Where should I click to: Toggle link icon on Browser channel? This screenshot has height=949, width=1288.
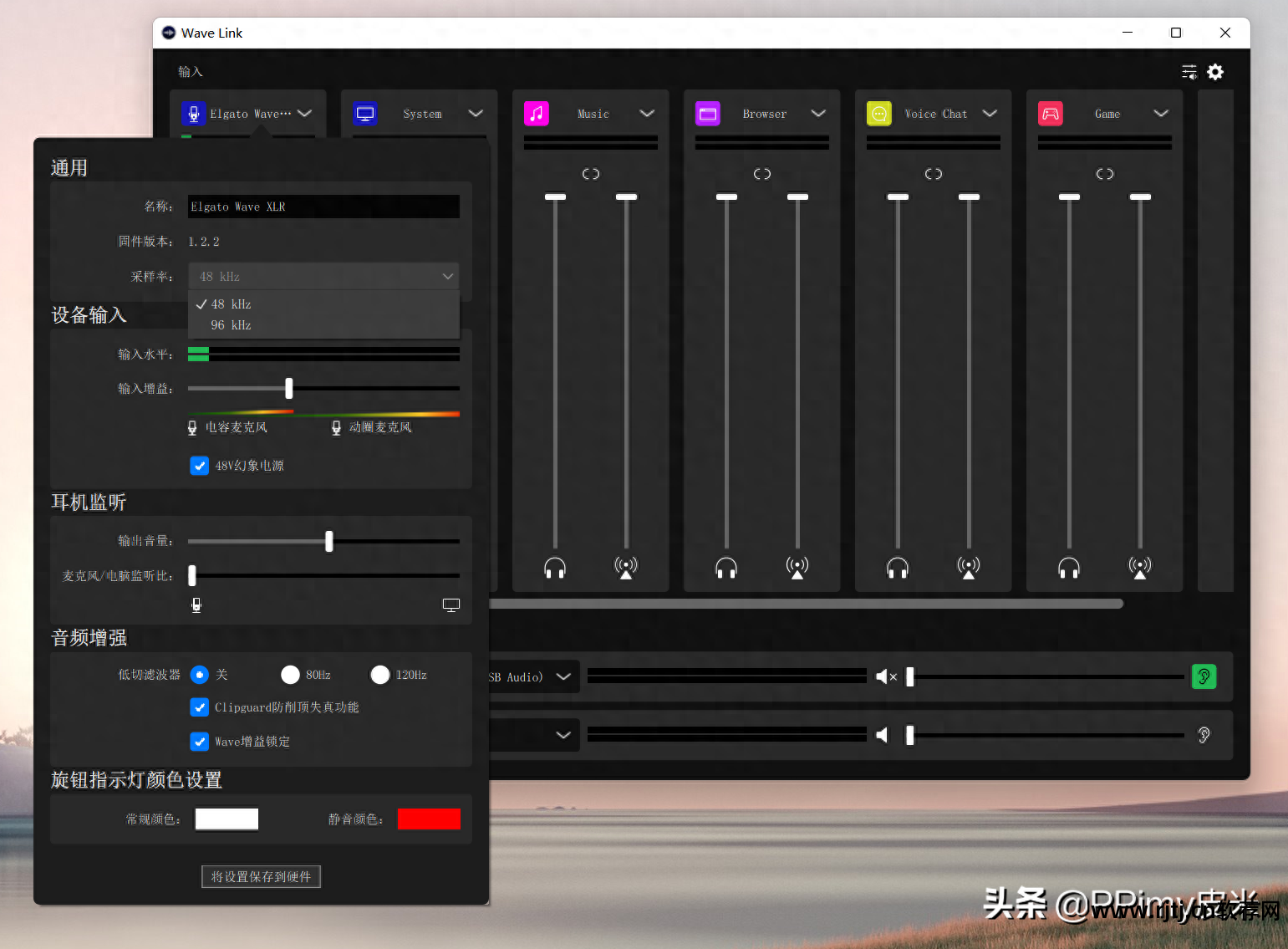(762, 174)
